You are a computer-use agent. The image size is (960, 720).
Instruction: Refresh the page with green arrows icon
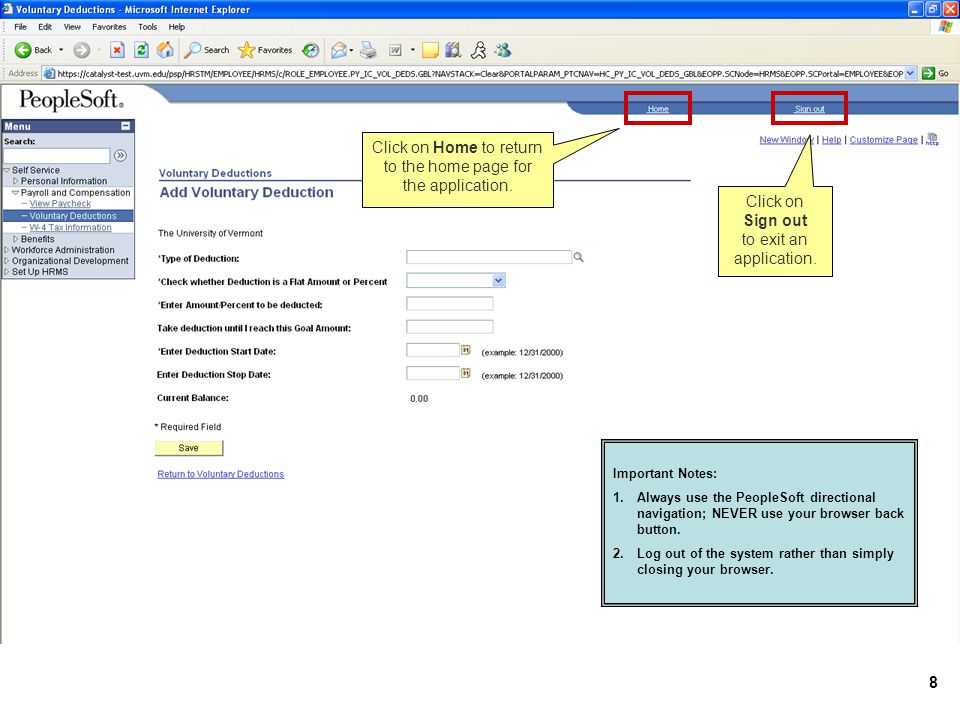[141, 50]
